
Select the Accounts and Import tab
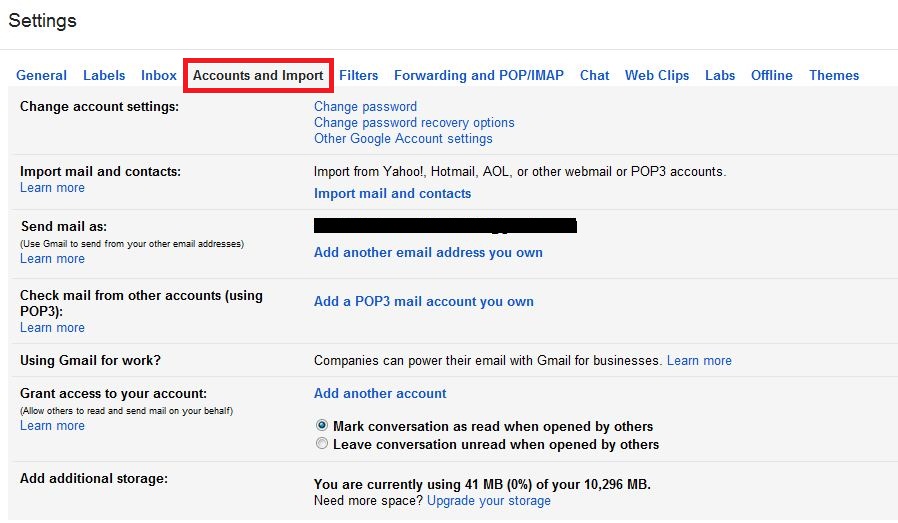[258, 75]
